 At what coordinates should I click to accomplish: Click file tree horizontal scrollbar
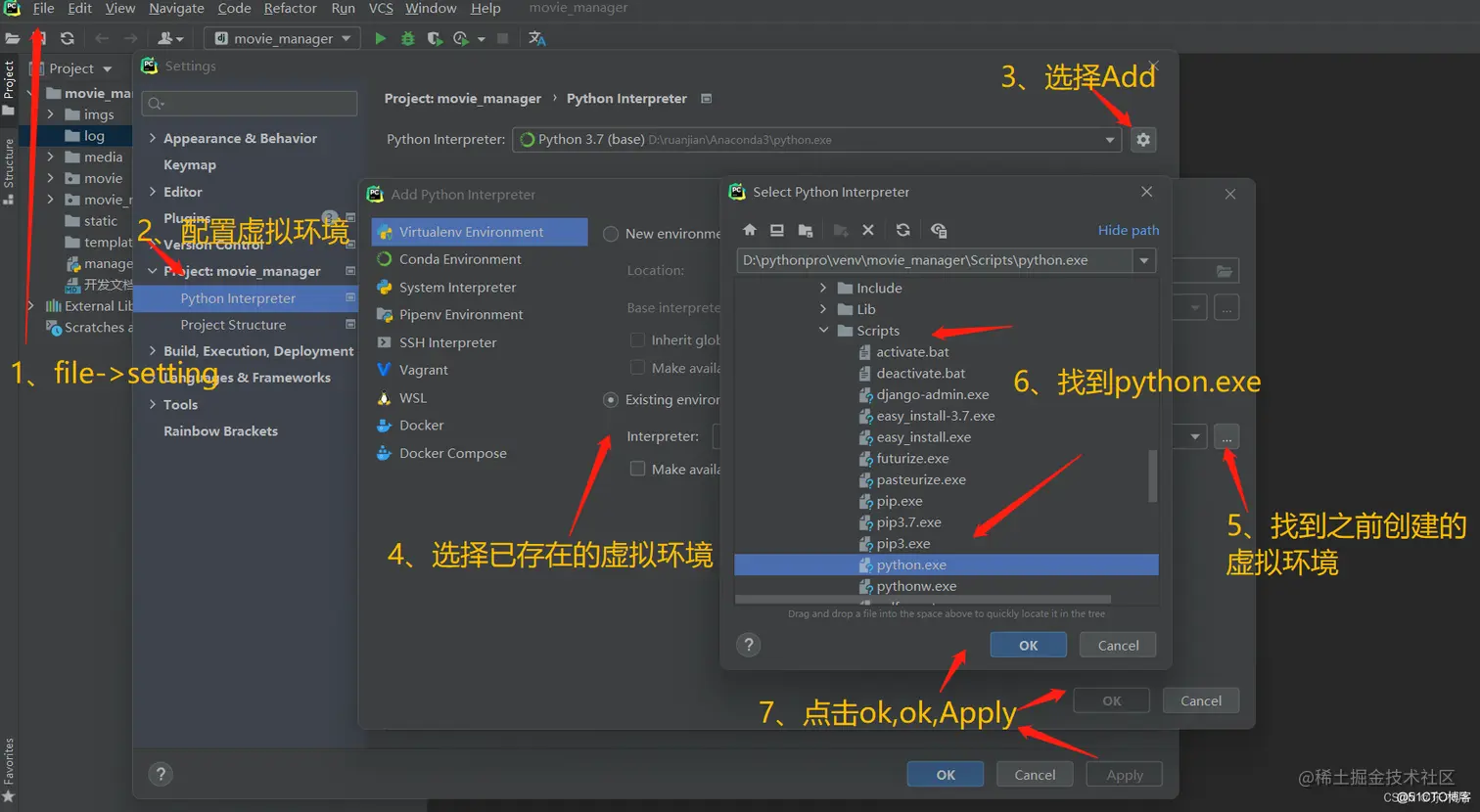point(922,599)
